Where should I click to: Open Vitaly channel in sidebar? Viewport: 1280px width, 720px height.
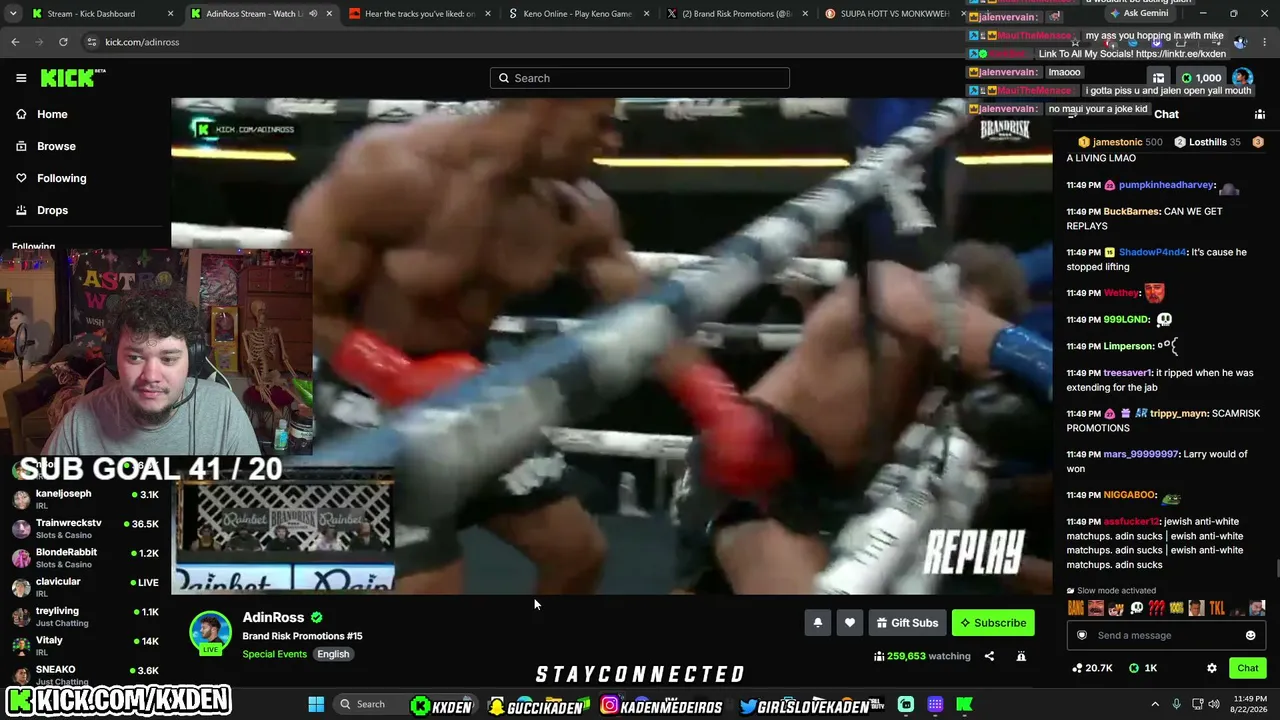(85, 646)
